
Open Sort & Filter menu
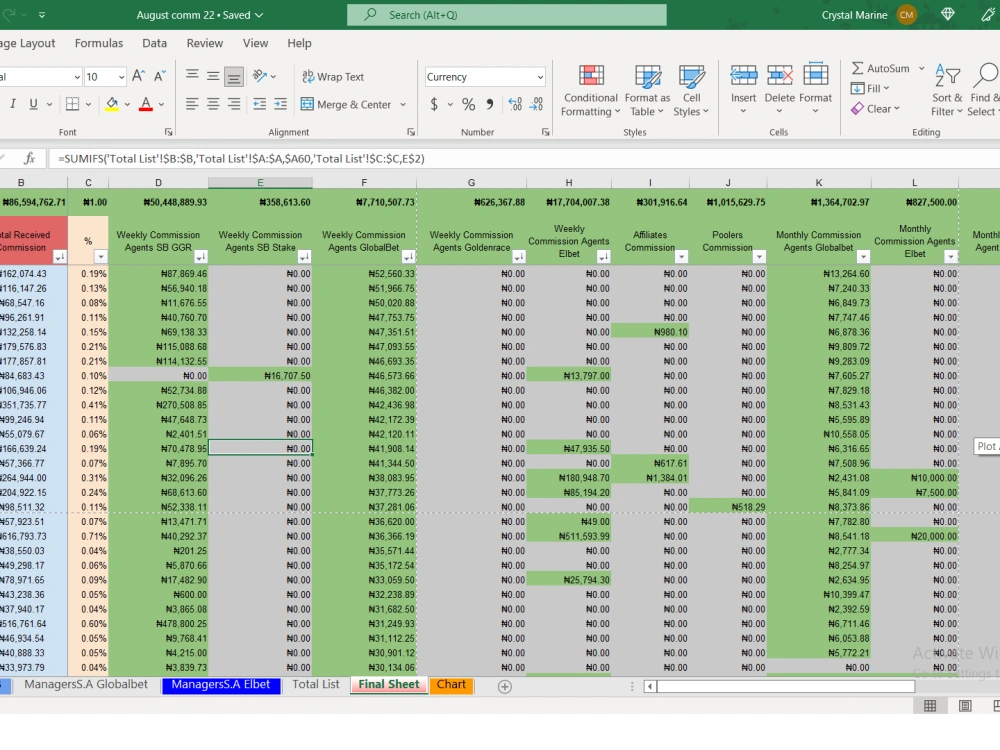click(947, 91)
